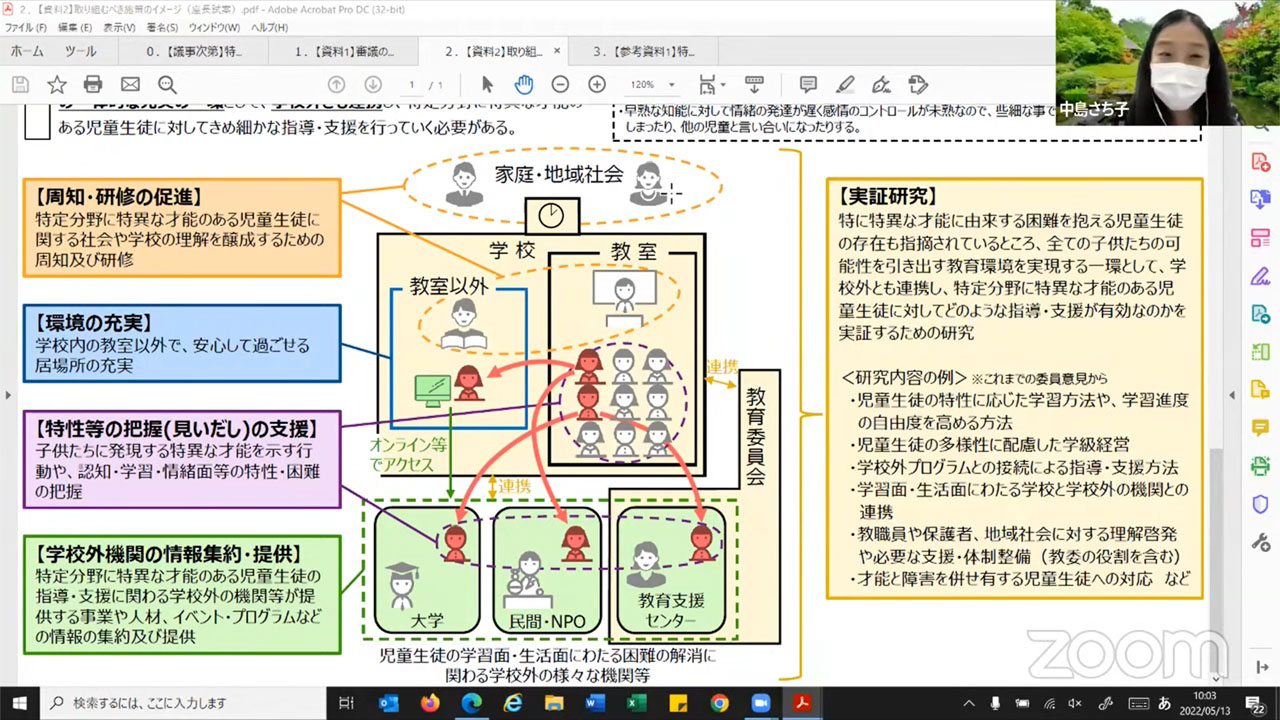1280x720 pixels.
Task: Open ヘルプ menu
Action: click(270, 27)
